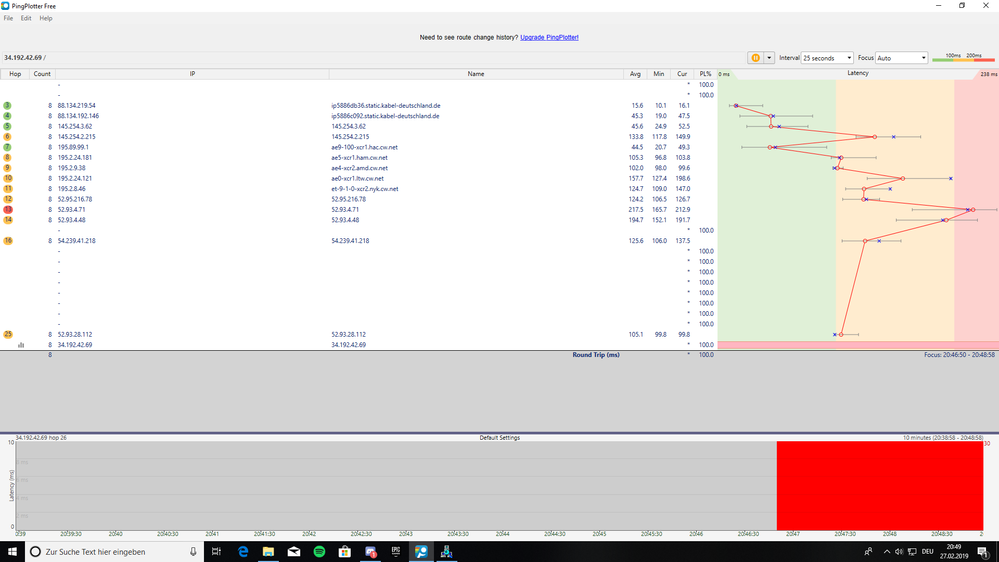Select the green hop 7 circle
The image size is (999, 562).
(x=7, y=147)
